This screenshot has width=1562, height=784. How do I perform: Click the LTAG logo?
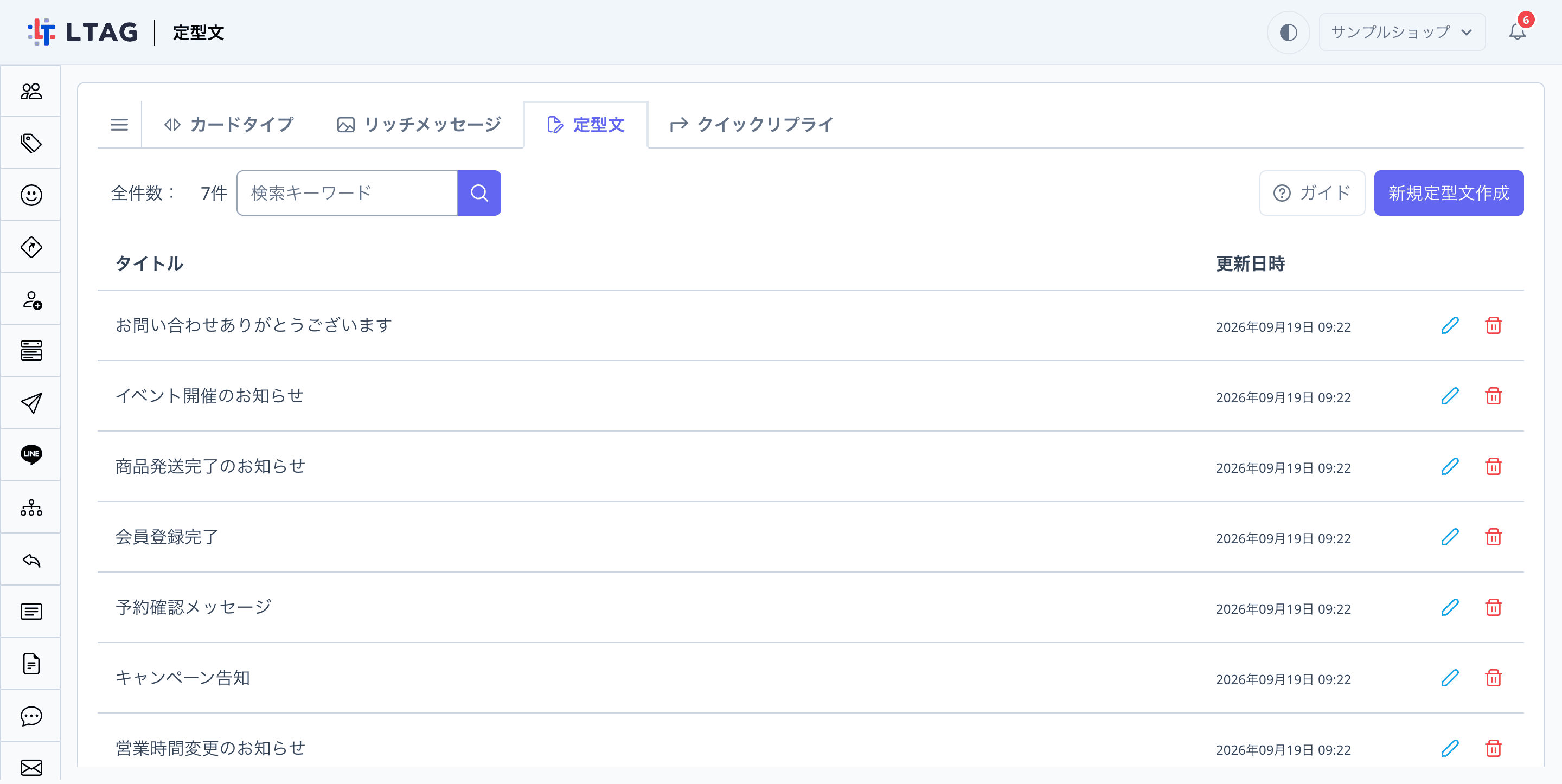coord(83,32)
